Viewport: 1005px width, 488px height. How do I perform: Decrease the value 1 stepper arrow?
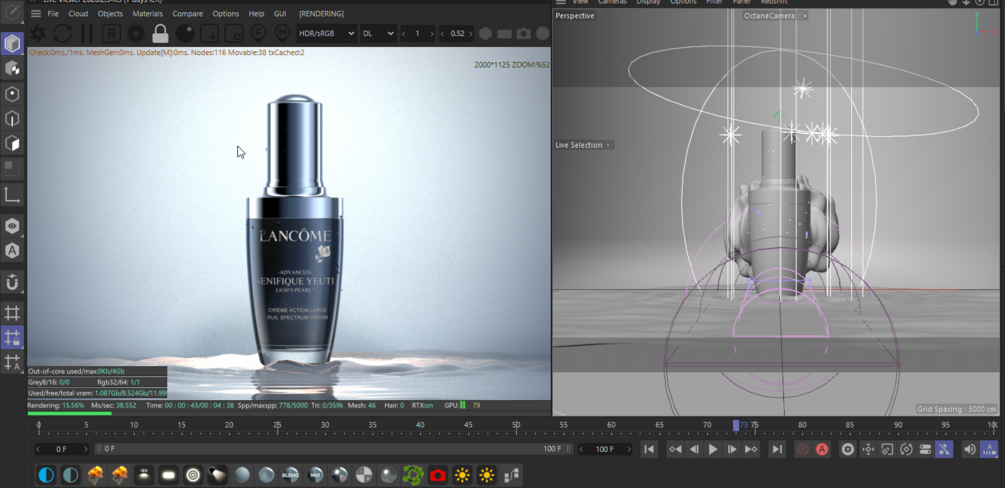point(404,33)
